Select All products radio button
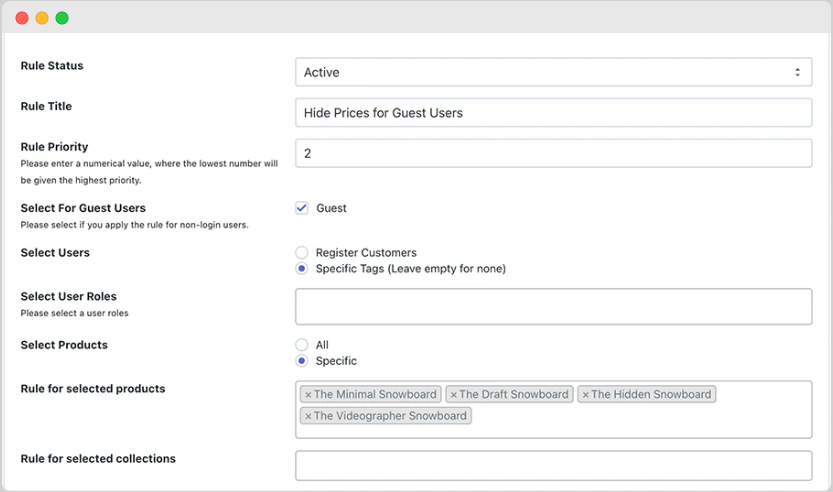Screen dimensions: 833x492 coord(302,345)
